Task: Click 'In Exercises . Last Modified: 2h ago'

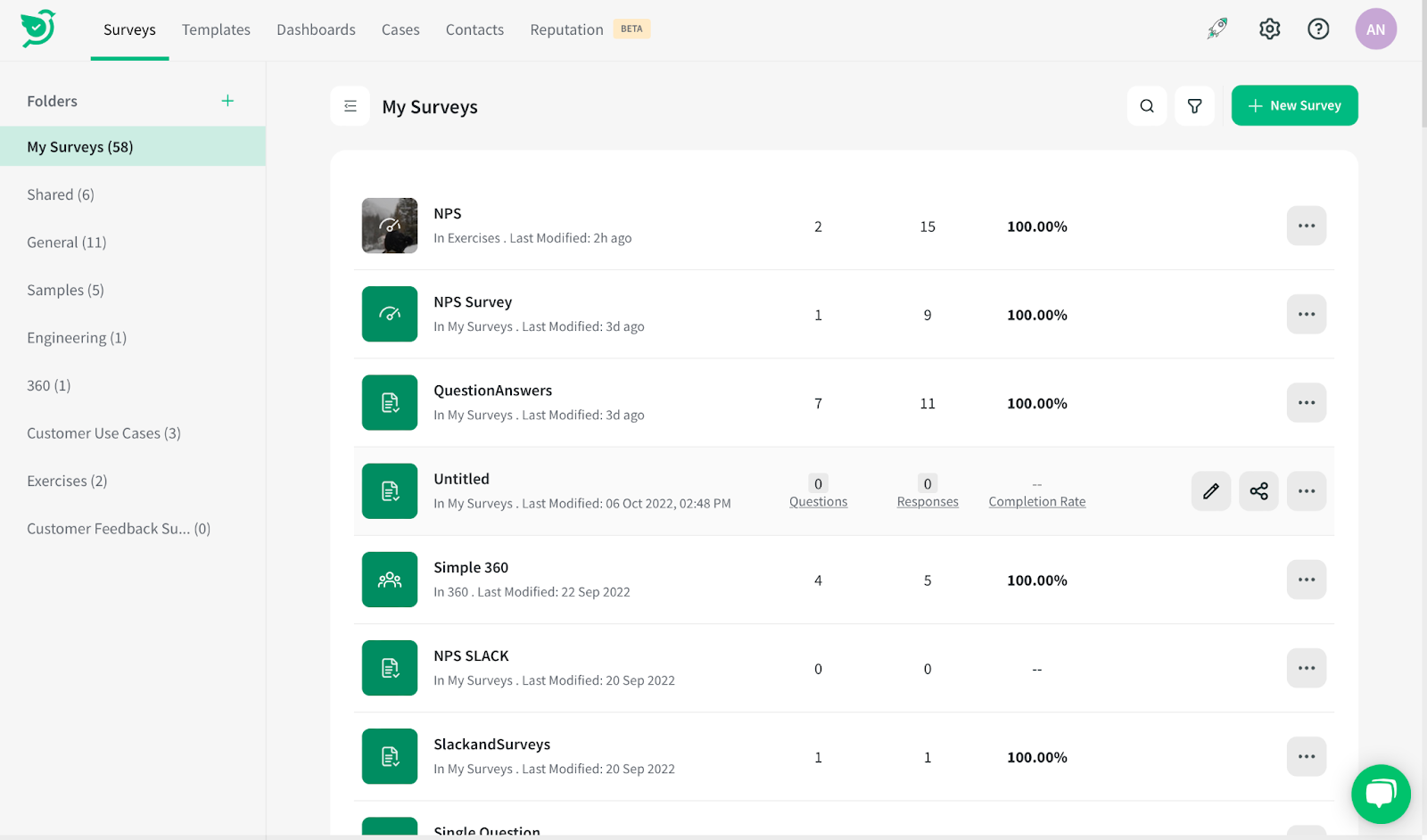Action: coord(532,238)
